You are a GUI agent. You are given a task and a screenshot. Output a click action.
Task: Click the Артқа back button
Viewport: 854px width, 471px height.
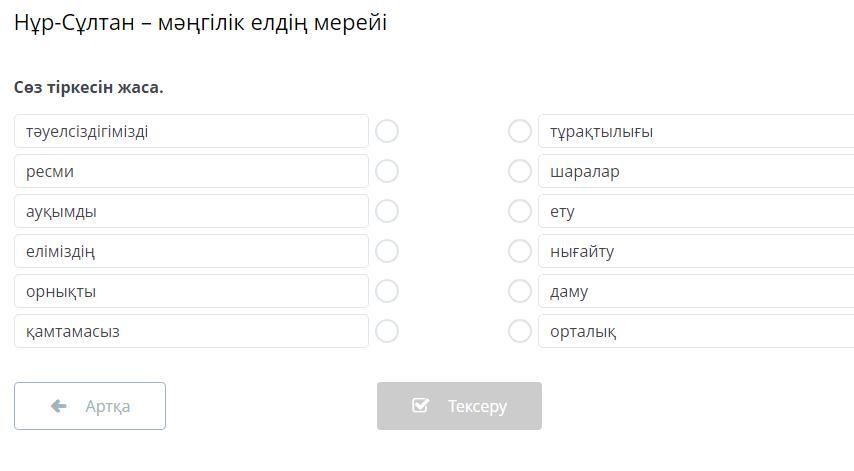[x=90, y=406]
